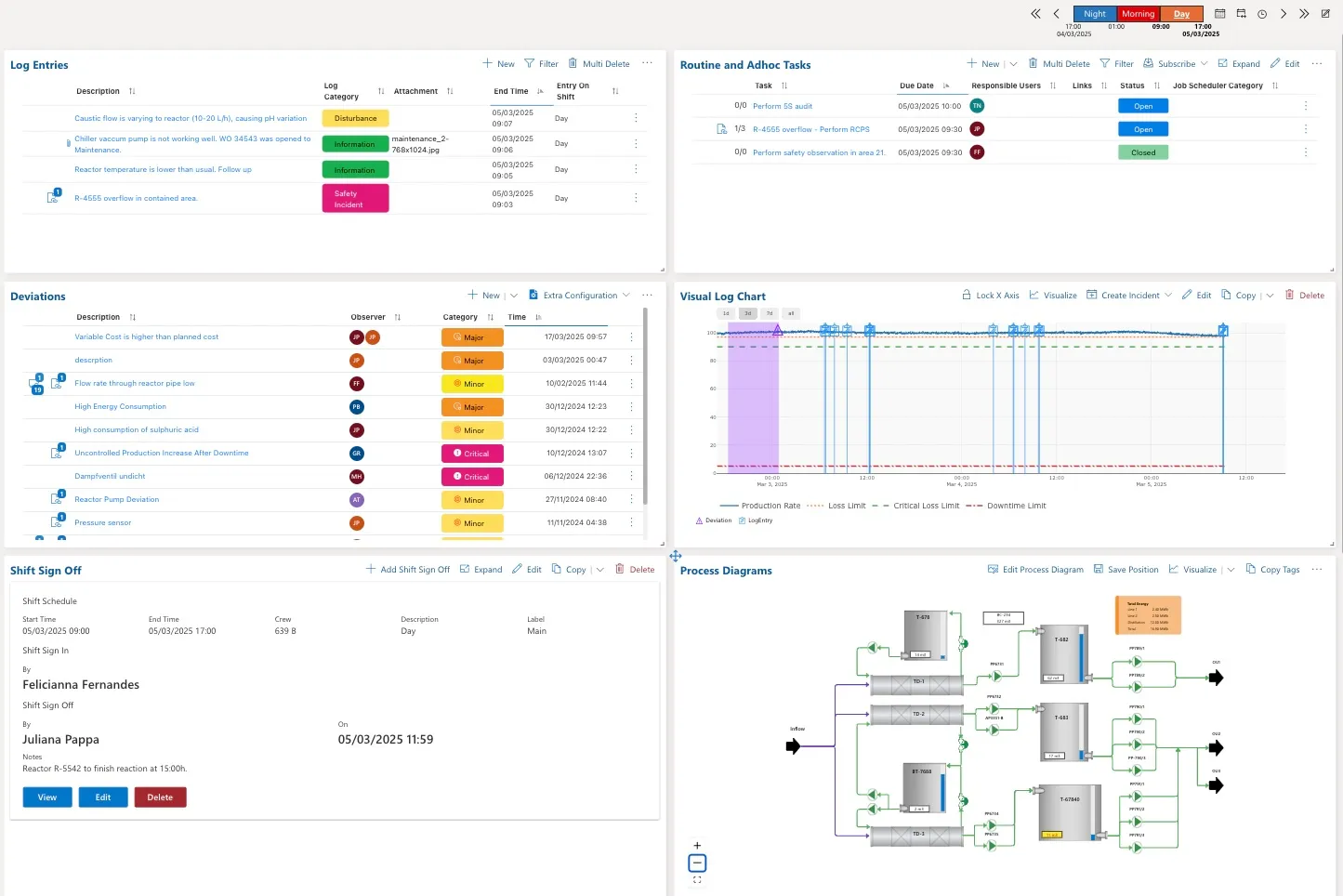Click Critical badge for Dampfventil undicht
1343x896 pixels.
click(472, 476)
